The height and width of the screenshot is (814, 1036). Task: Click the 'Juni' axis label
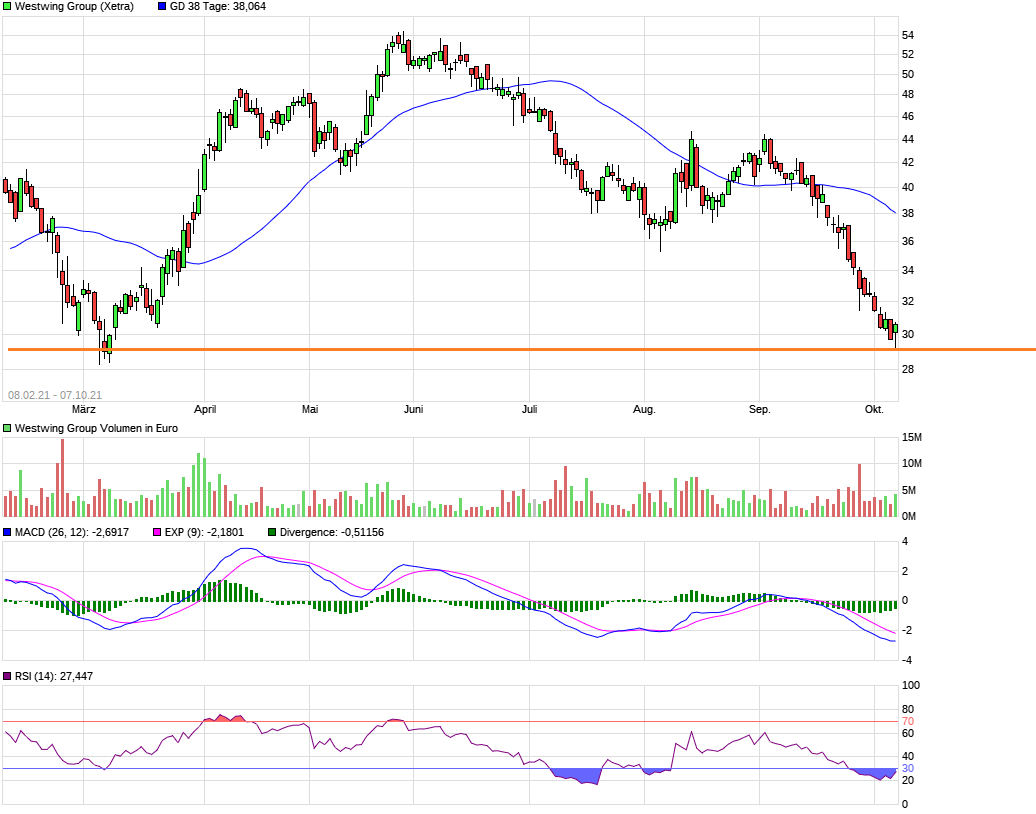pyautogui.click(x=414, y=410)
